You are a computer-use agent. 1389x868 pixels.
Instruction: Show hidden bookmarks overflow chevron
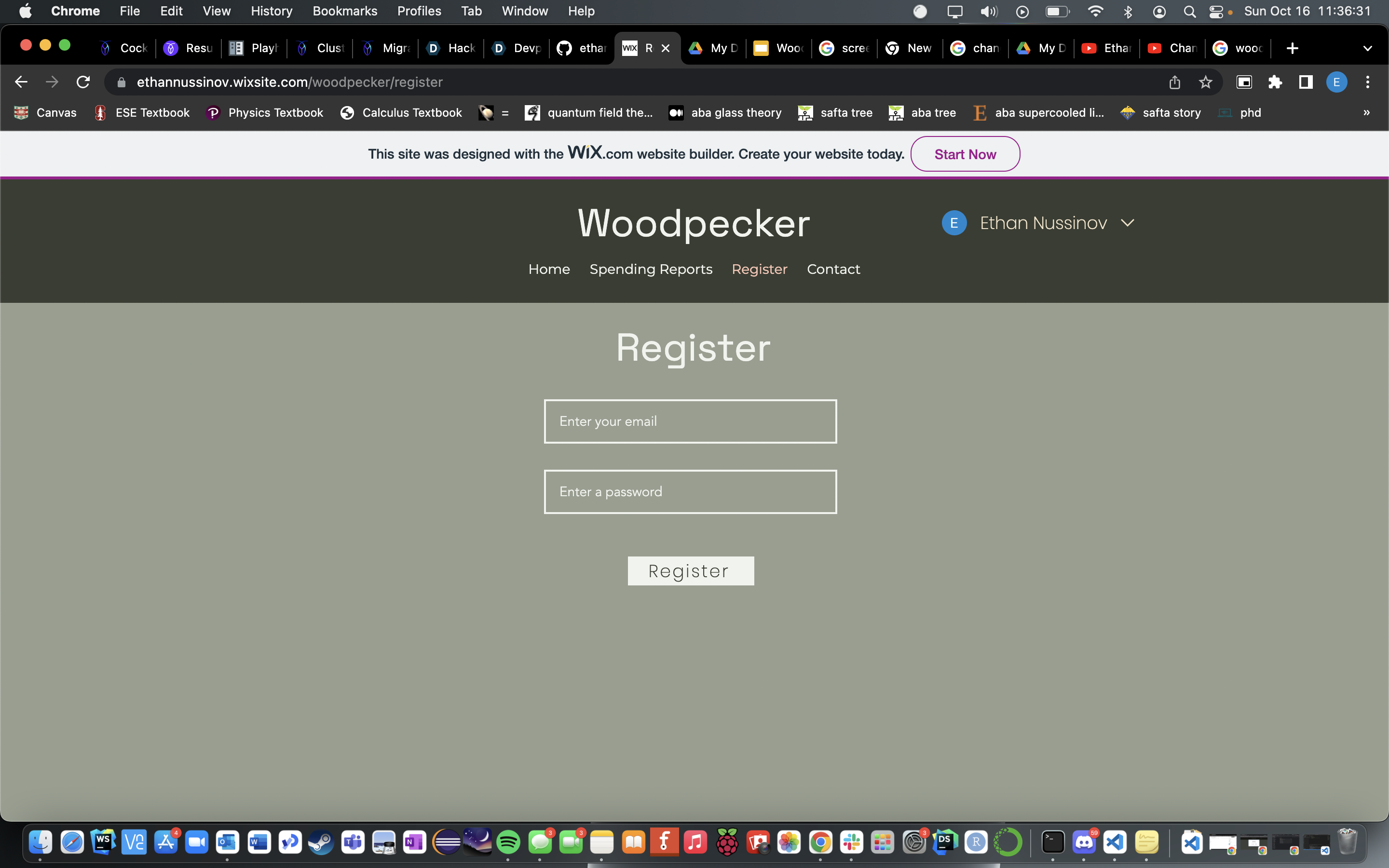point(1367,112)
